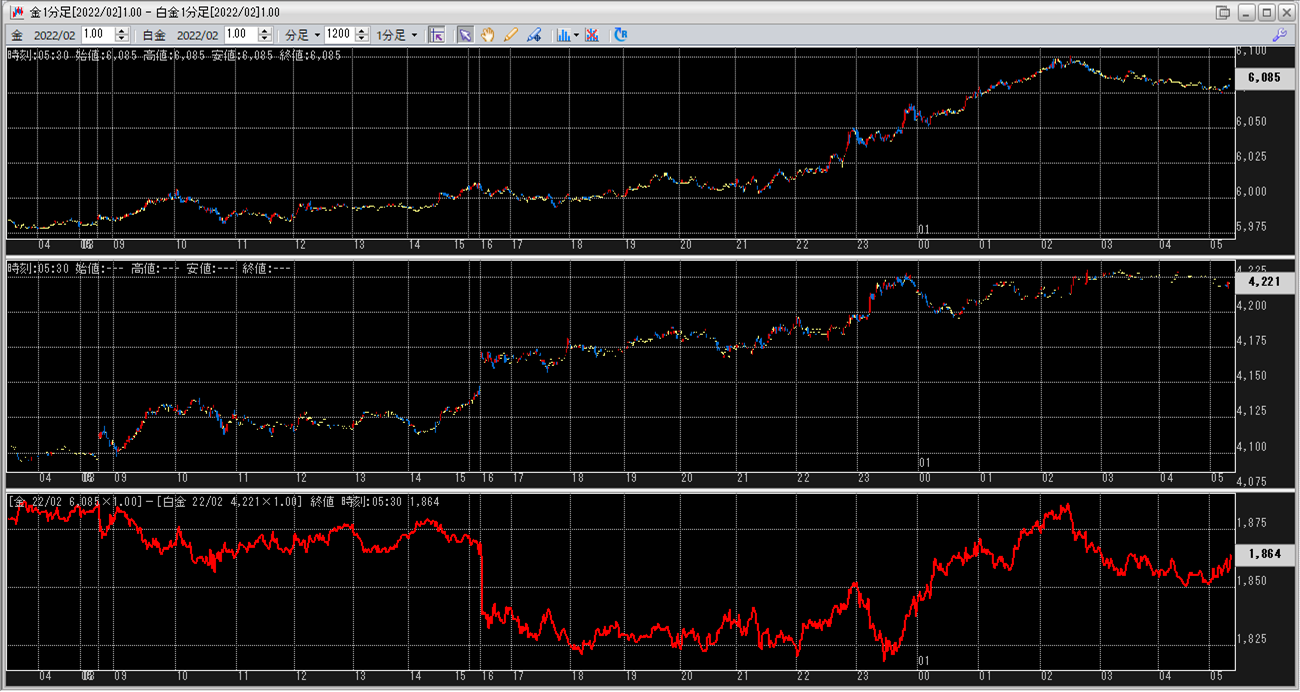Image resolution: width=1300 pixels, height=692 pixels.
Task: Open the bar chart indicator icon
Action: [x=563, y=35]
